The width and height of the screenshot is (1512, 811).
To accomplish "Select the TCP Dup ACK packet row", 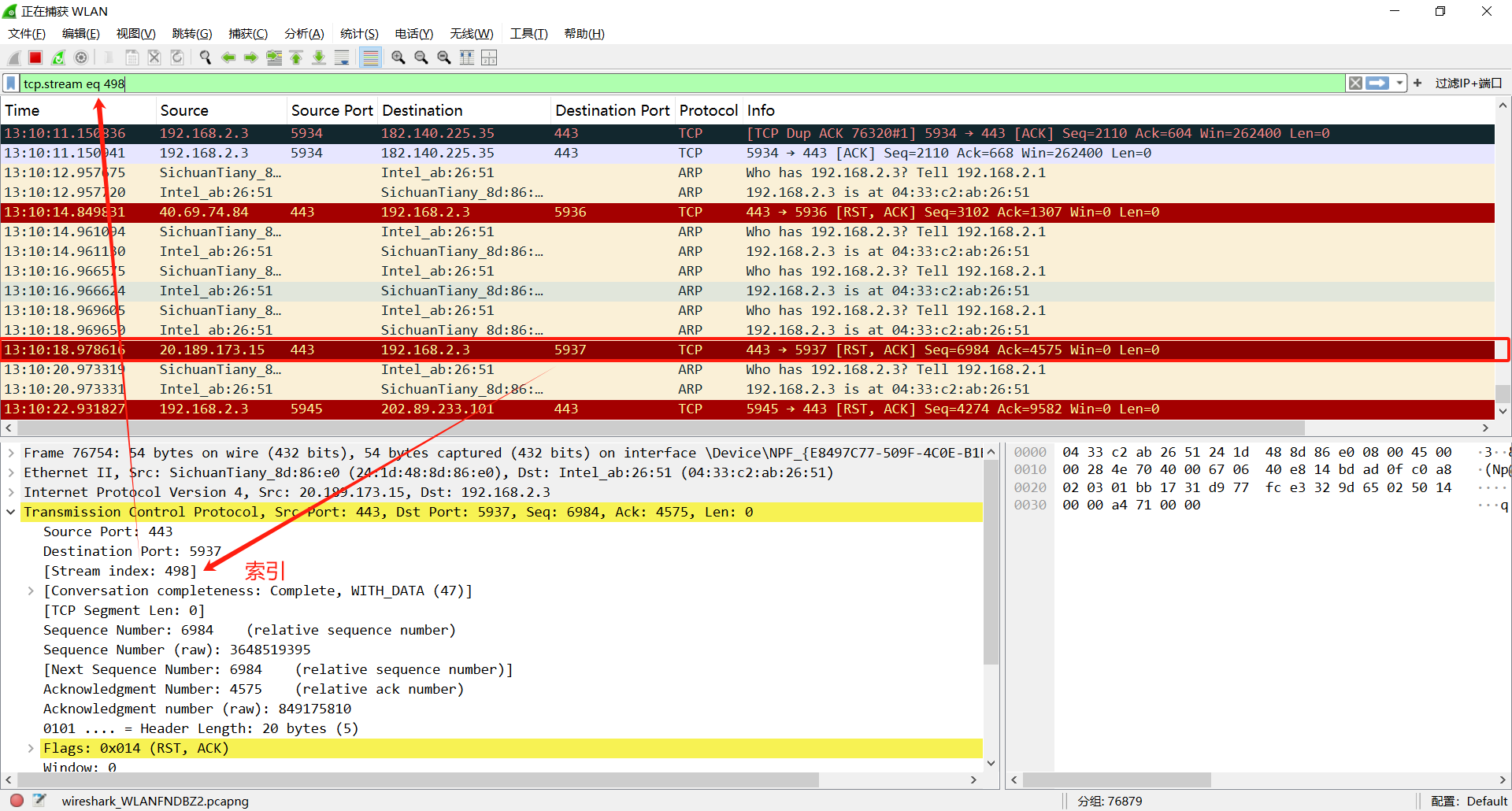I will coord(747,134).
